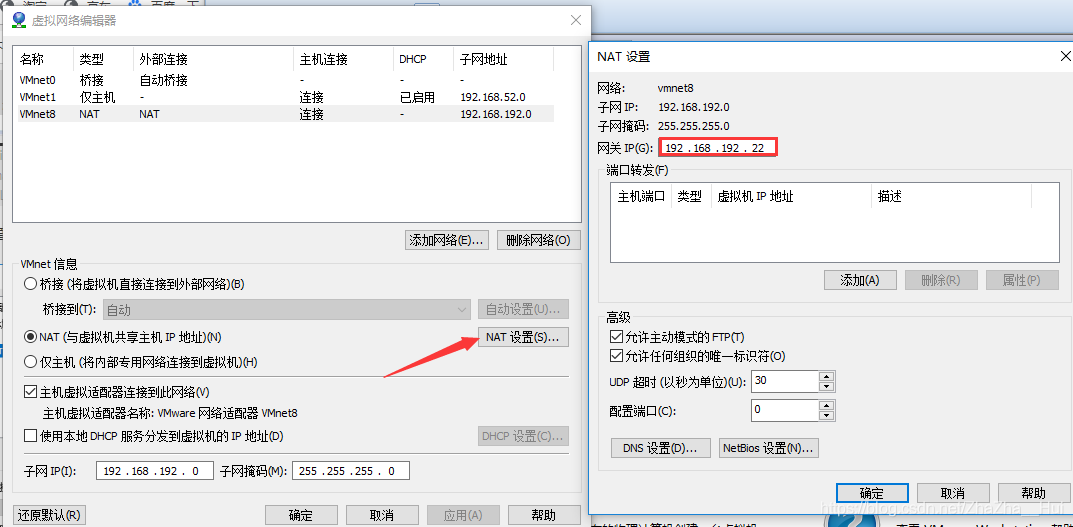Click the 还原默认(R) button
The image size is (1073, 527).
point(49,515)
